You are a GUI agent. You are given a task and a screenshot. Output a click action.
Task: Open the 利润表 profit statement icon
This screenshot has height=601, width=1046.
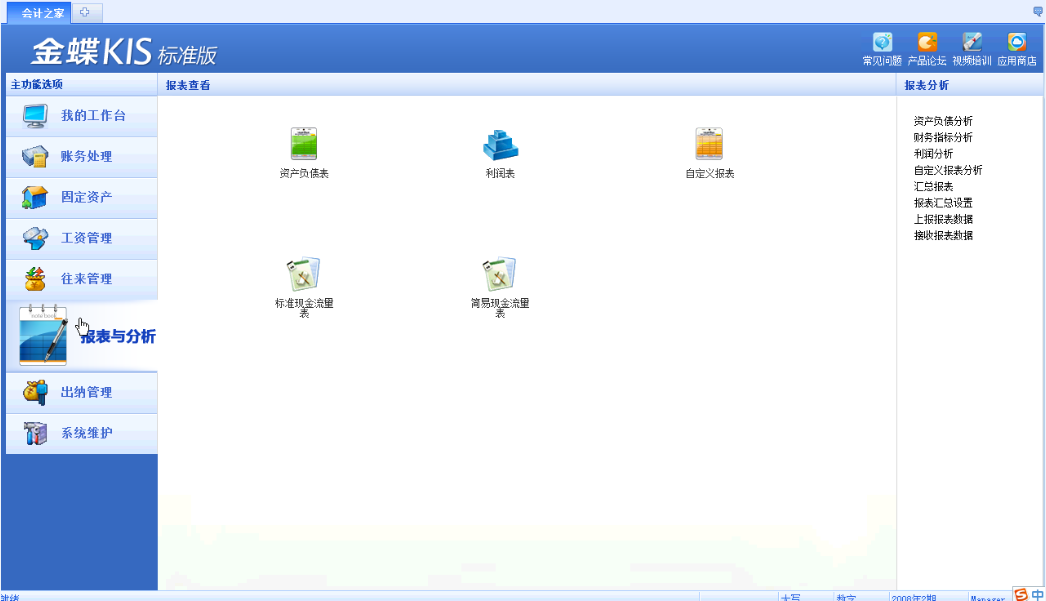tap(500, 144)
